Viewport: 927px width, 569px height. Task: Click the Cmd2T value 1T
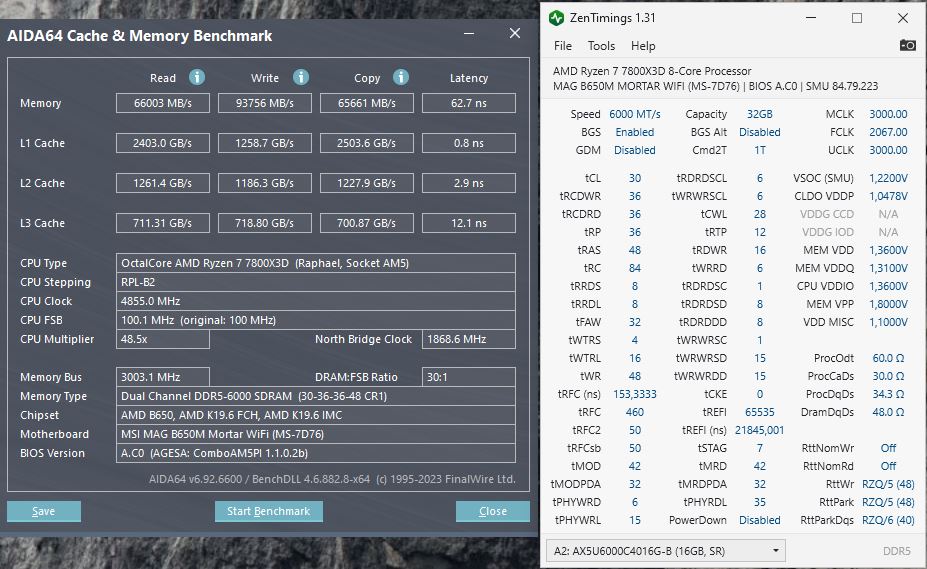(x=760, y=150)
